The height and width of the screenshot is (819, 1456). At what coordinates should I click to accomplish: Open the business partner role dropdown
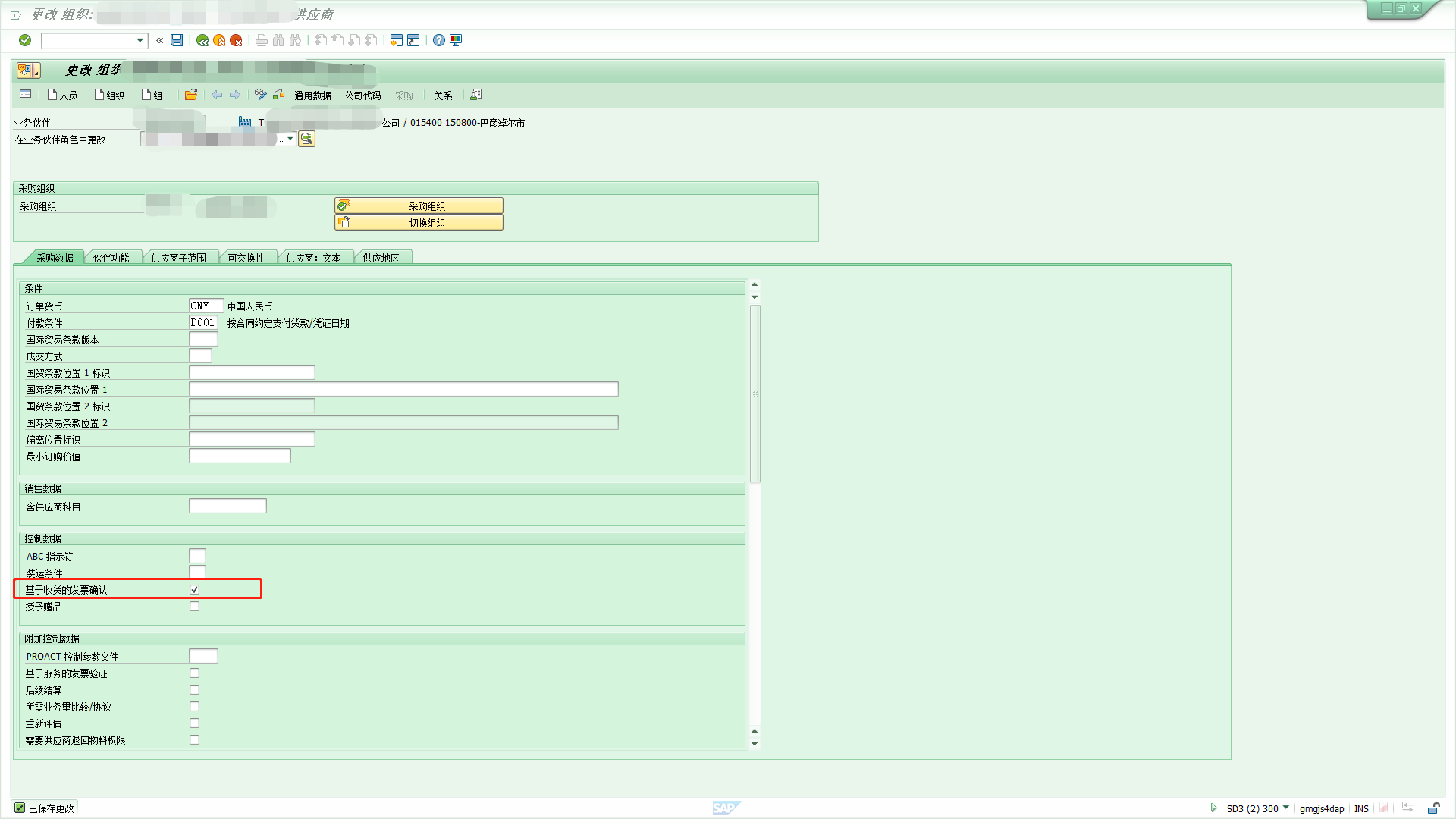pos(290,139)
